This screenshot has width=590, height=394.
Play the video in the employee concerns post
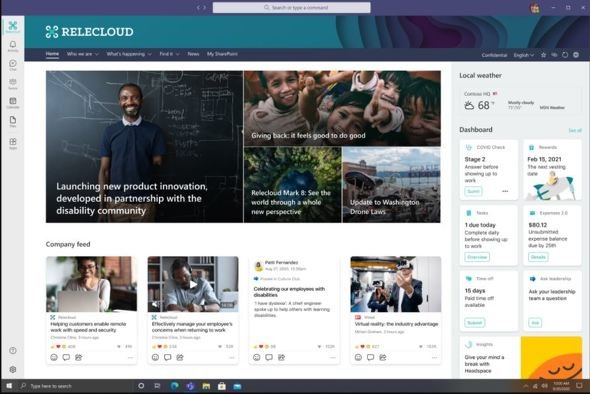[193, 284]
